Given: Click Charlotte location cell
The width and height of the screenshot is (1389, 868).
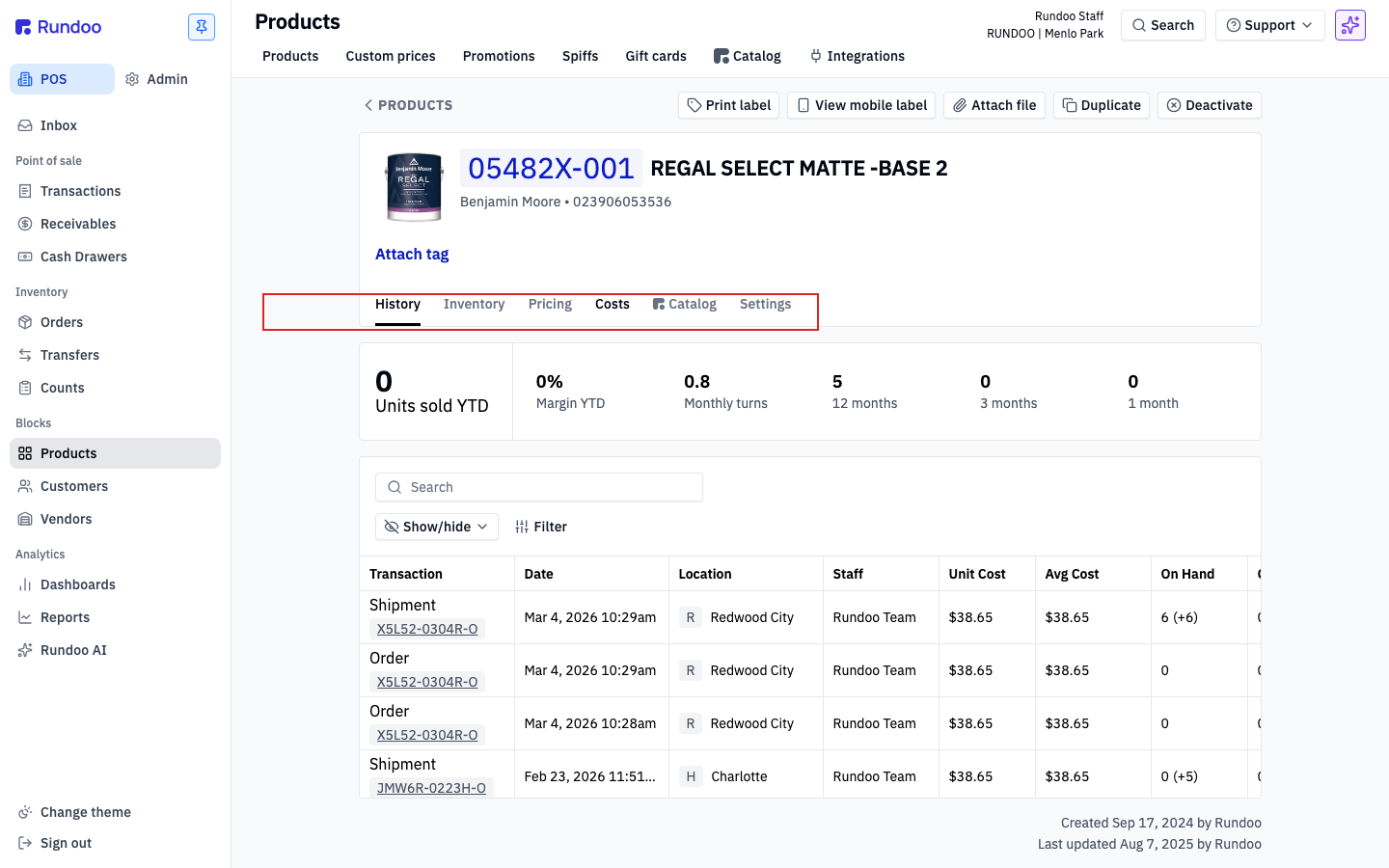Looking at the screenshot, I should [746, 776].
